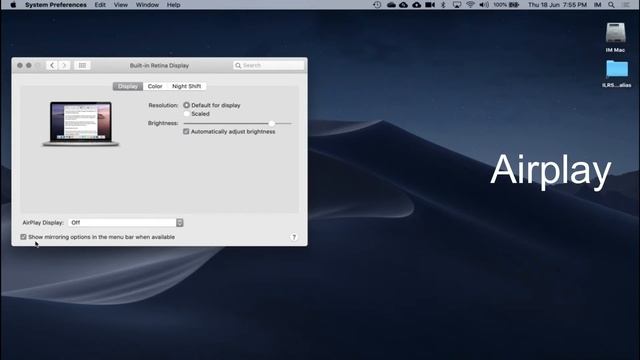Screen dimensions: 640x360
Task: Toggle Automatically adjust brightness checkbox
Action: tap(186, 131)
